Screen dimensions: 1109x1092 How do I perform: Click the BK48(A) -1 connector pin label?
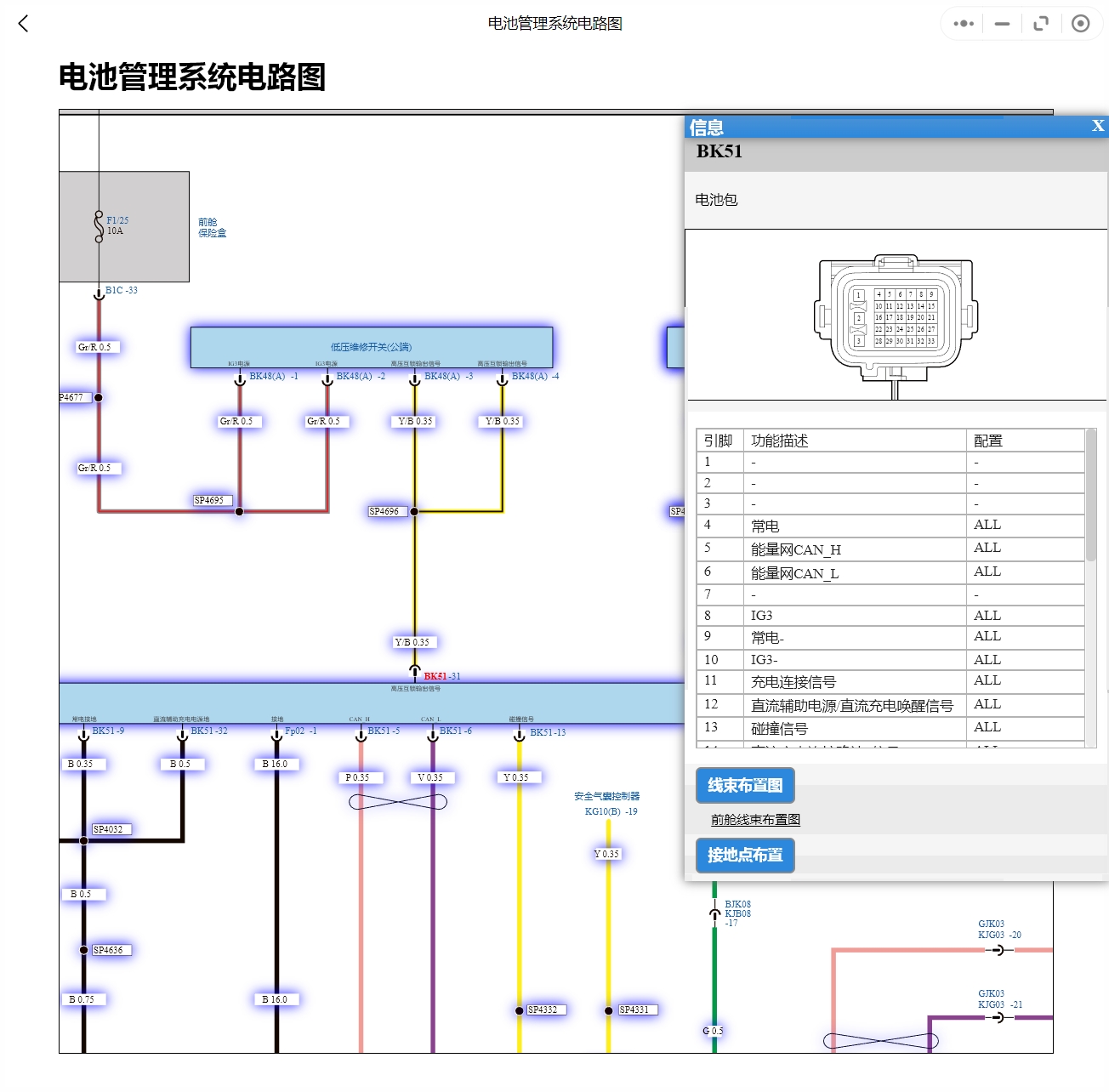click(275, 376)
